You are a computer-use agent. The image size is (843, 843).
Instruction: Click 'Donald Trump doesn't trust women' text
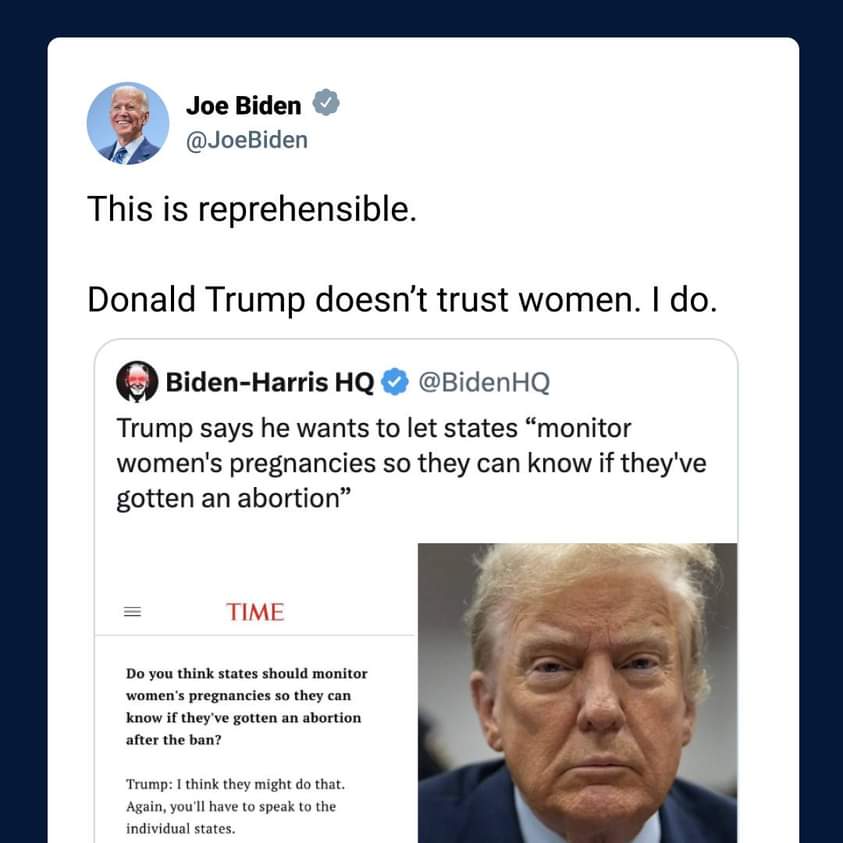pyautogui.click(x=360, y=299)
